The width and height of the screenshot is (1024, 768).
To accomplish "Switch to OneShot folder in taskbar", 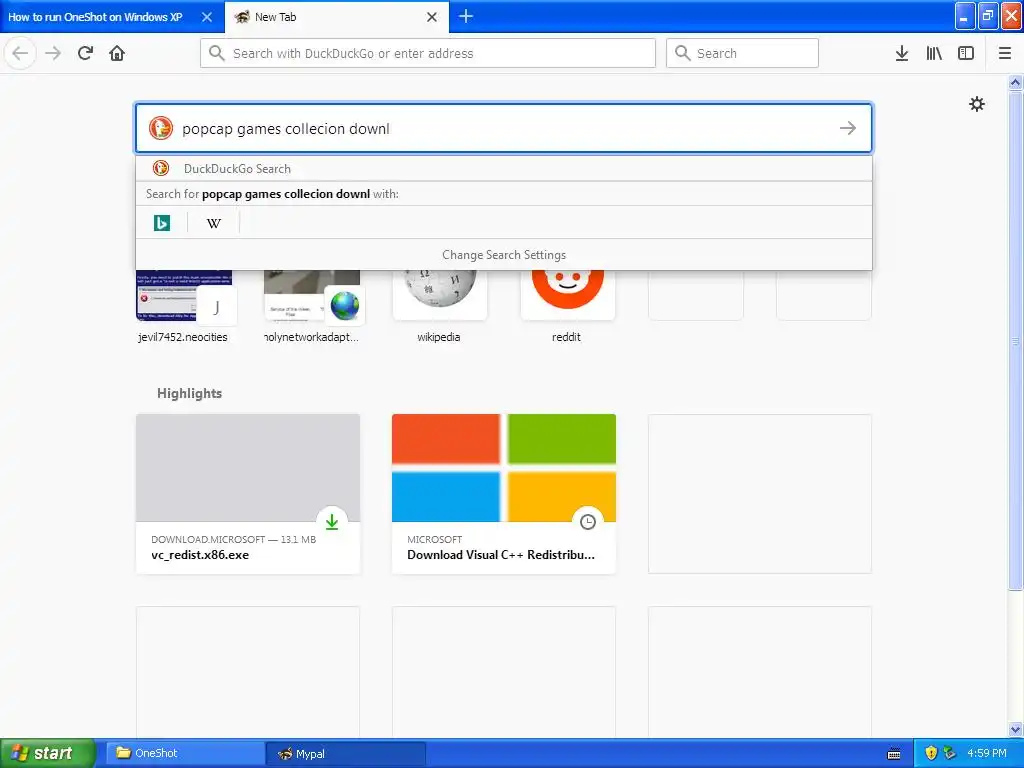I will (184, 753).
